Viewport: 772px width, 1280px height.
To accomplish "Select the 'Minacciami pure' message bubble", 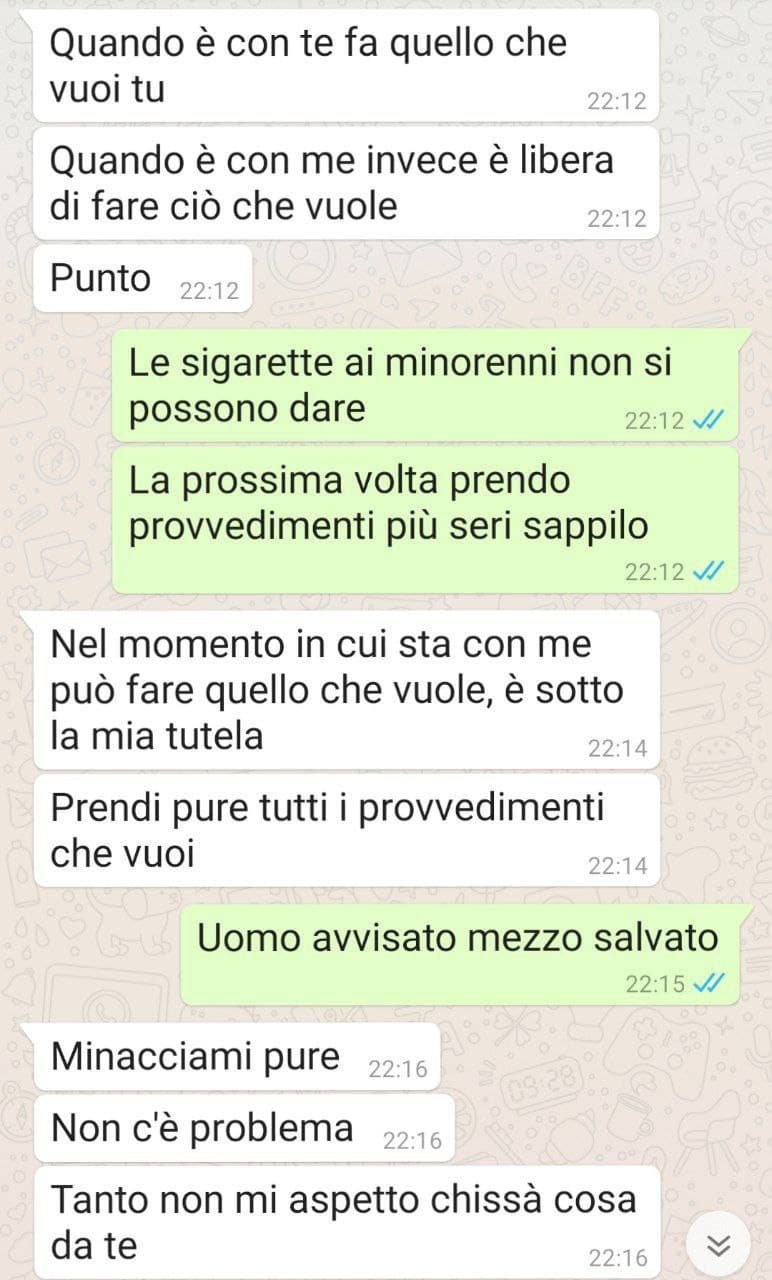I will (237, 1057).
